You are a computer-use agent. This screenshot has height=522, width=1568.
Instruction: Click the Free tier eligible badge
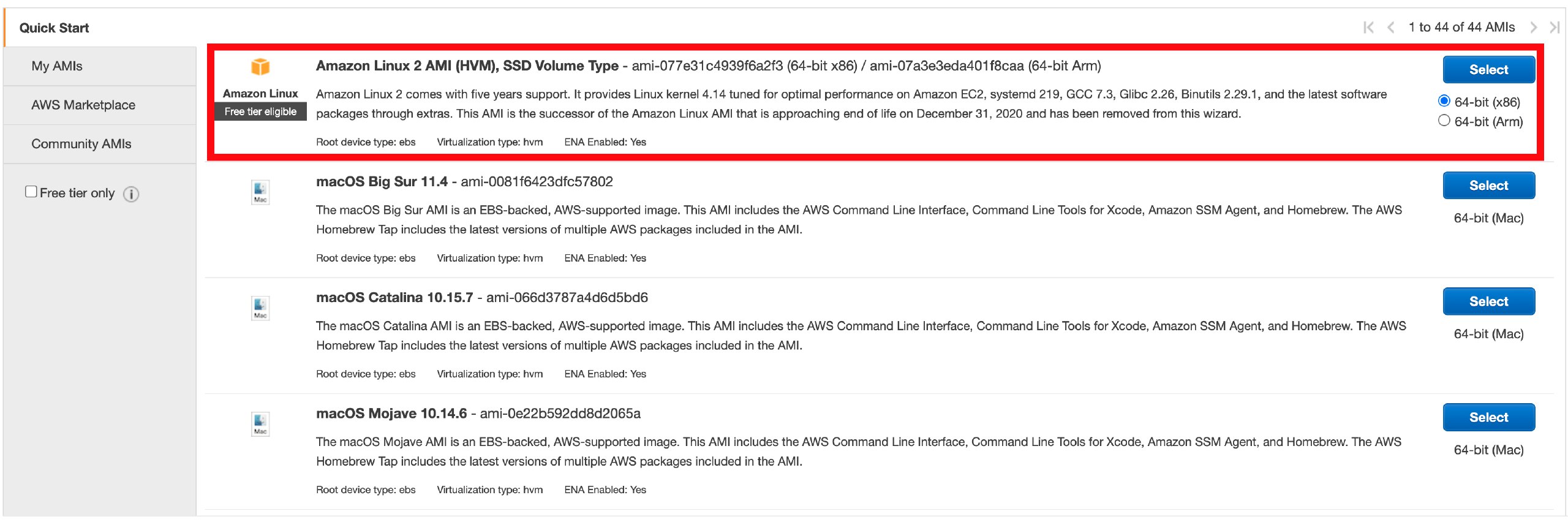(260, 112)
